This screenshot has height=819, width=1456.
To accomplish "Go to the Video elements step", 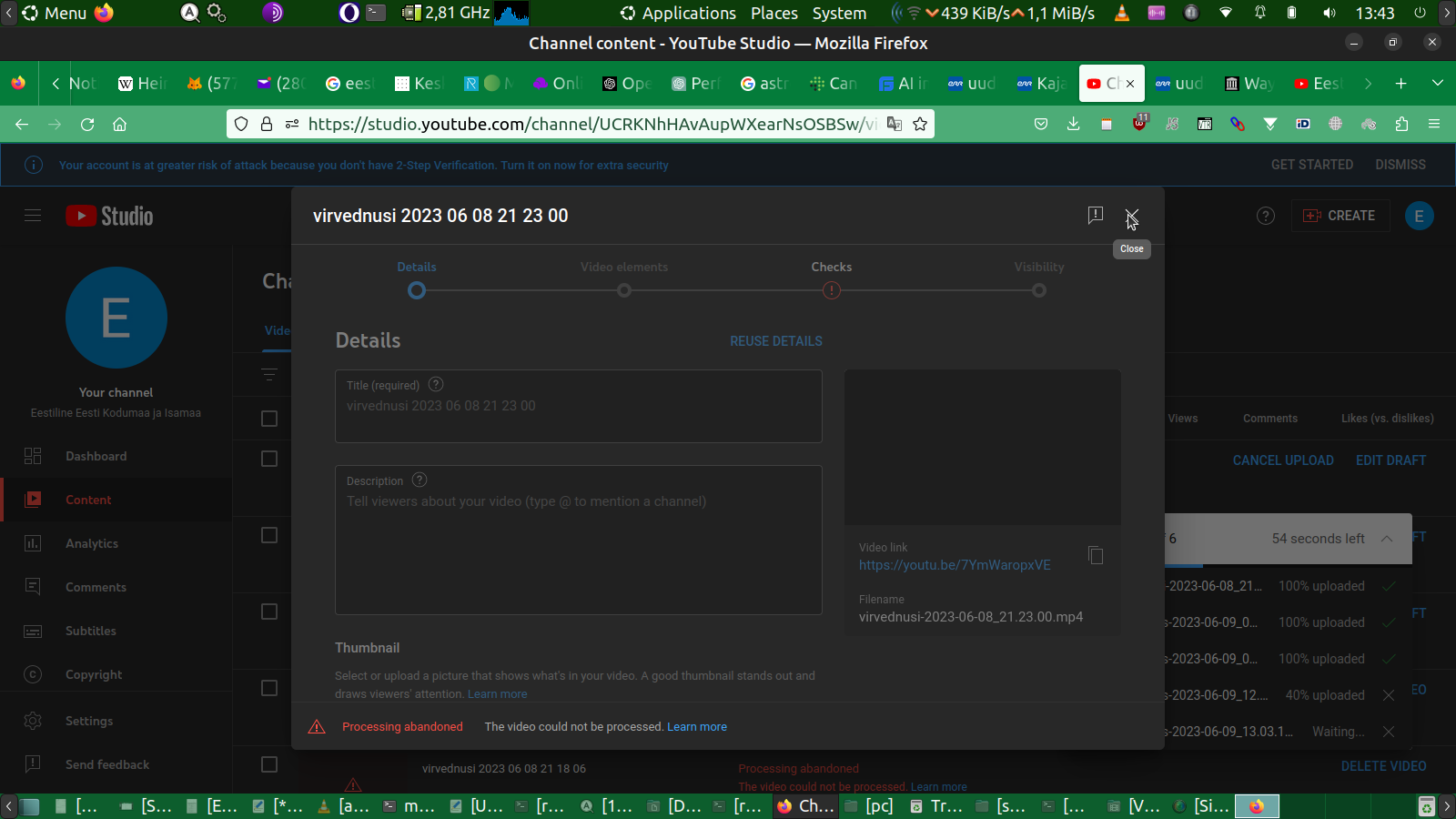I will tap(624, 279).
